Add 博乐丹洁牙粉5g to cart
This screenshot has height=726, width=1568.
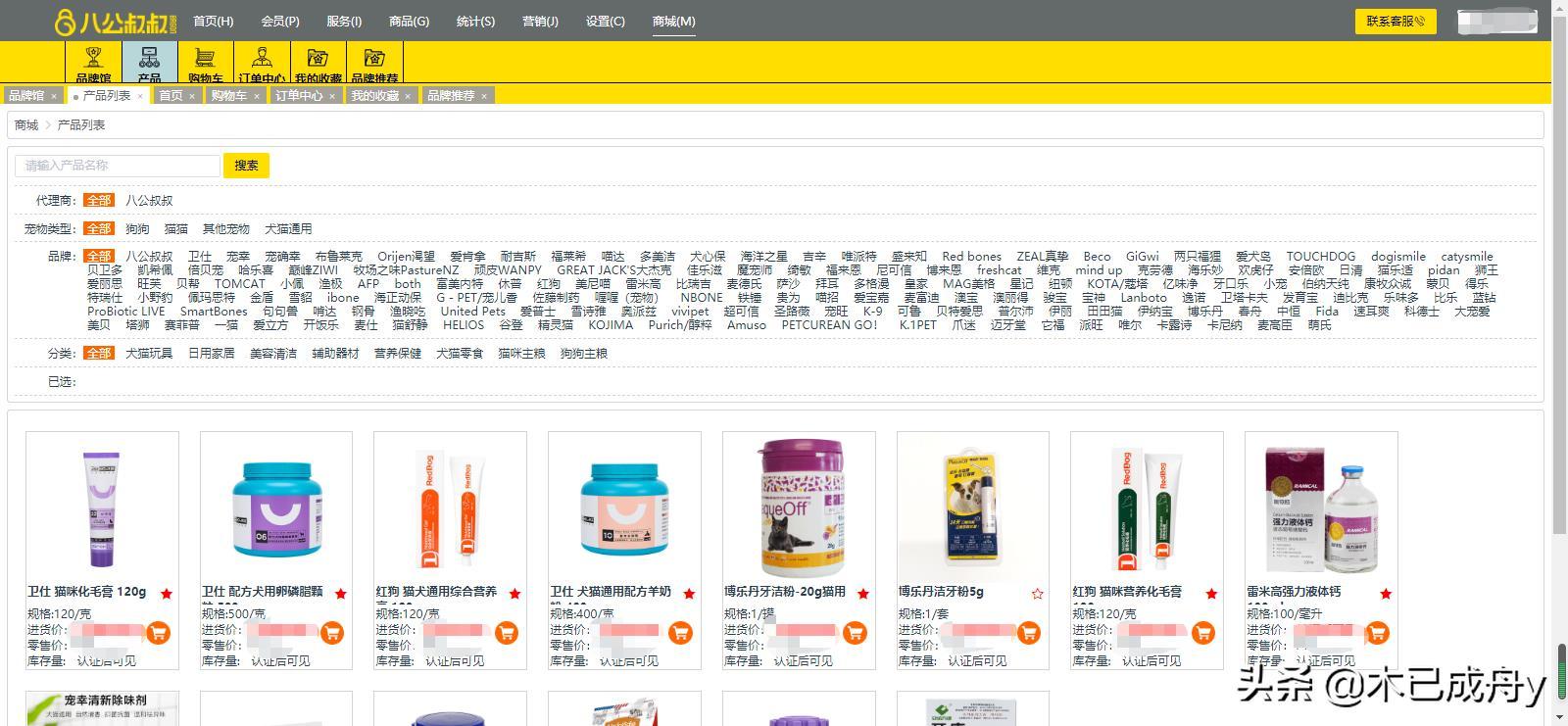click(x=1029, y=633)
